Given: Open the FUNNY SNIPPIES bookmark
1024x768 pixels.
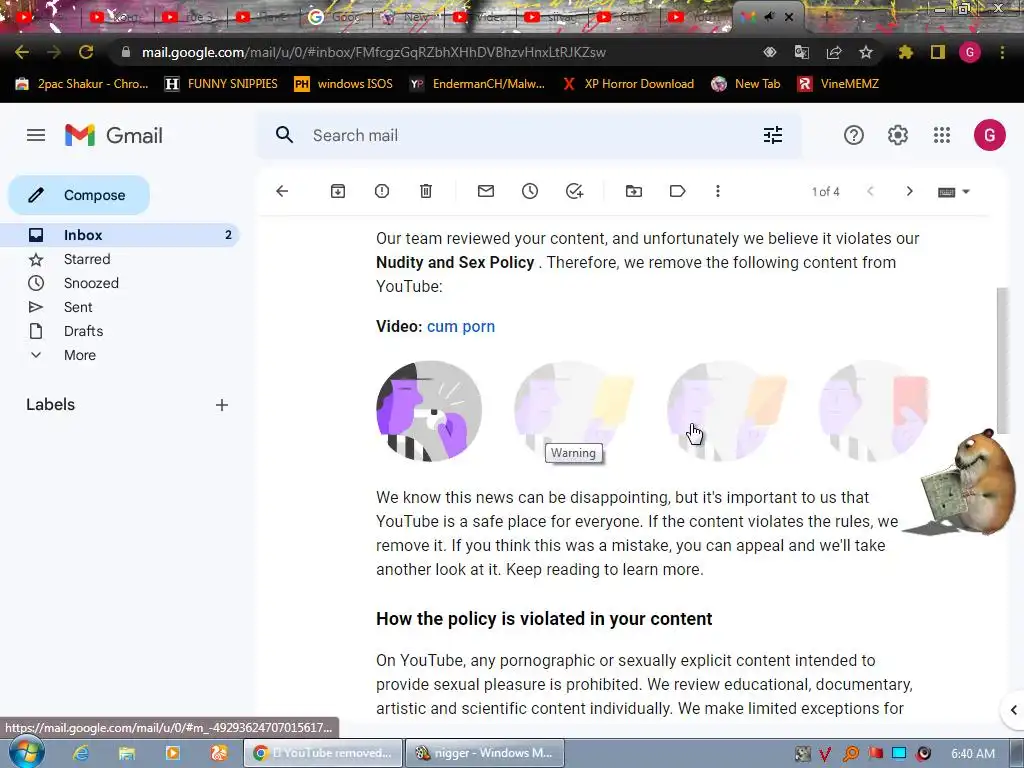Looking at the screenshot, I should tap(221, 84).
